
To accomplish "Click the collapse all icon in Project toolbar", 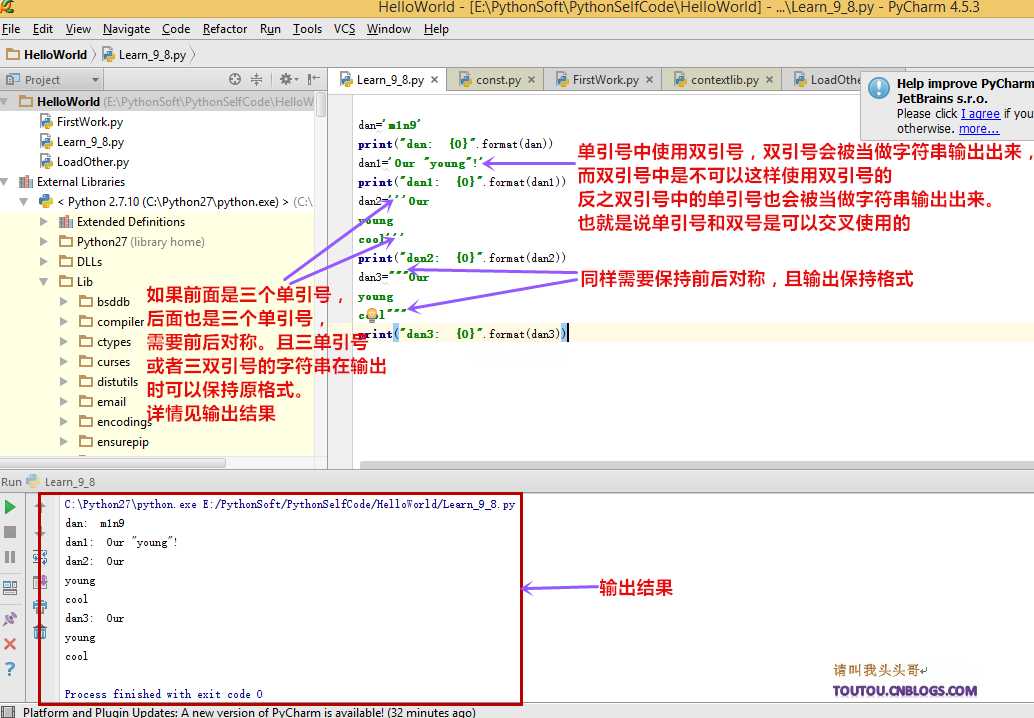I will [256, 79].
